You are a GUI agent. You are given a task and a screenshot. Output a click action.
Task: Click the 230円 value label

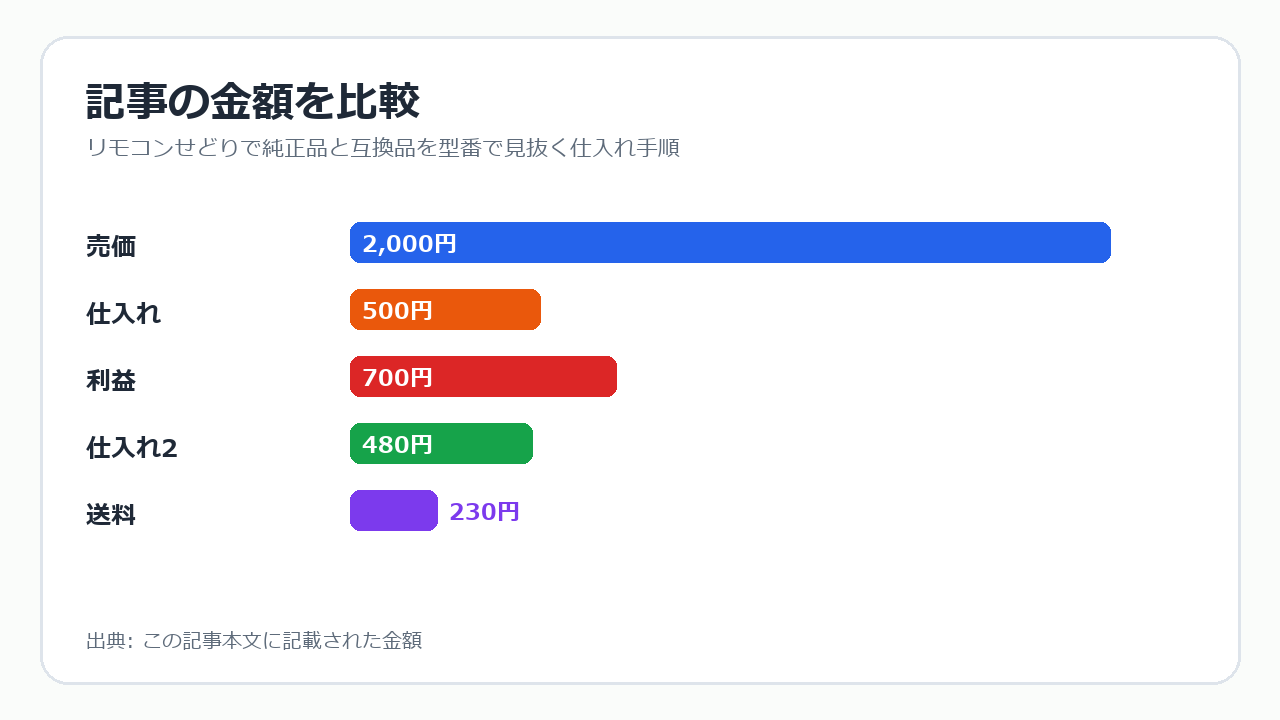pos(484,512)
